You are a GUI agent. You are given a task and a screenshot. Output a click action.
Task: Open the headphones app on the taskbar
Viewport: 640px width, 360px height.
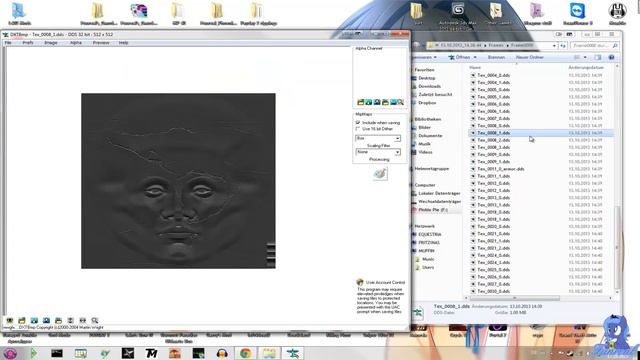tap(222, 353)
